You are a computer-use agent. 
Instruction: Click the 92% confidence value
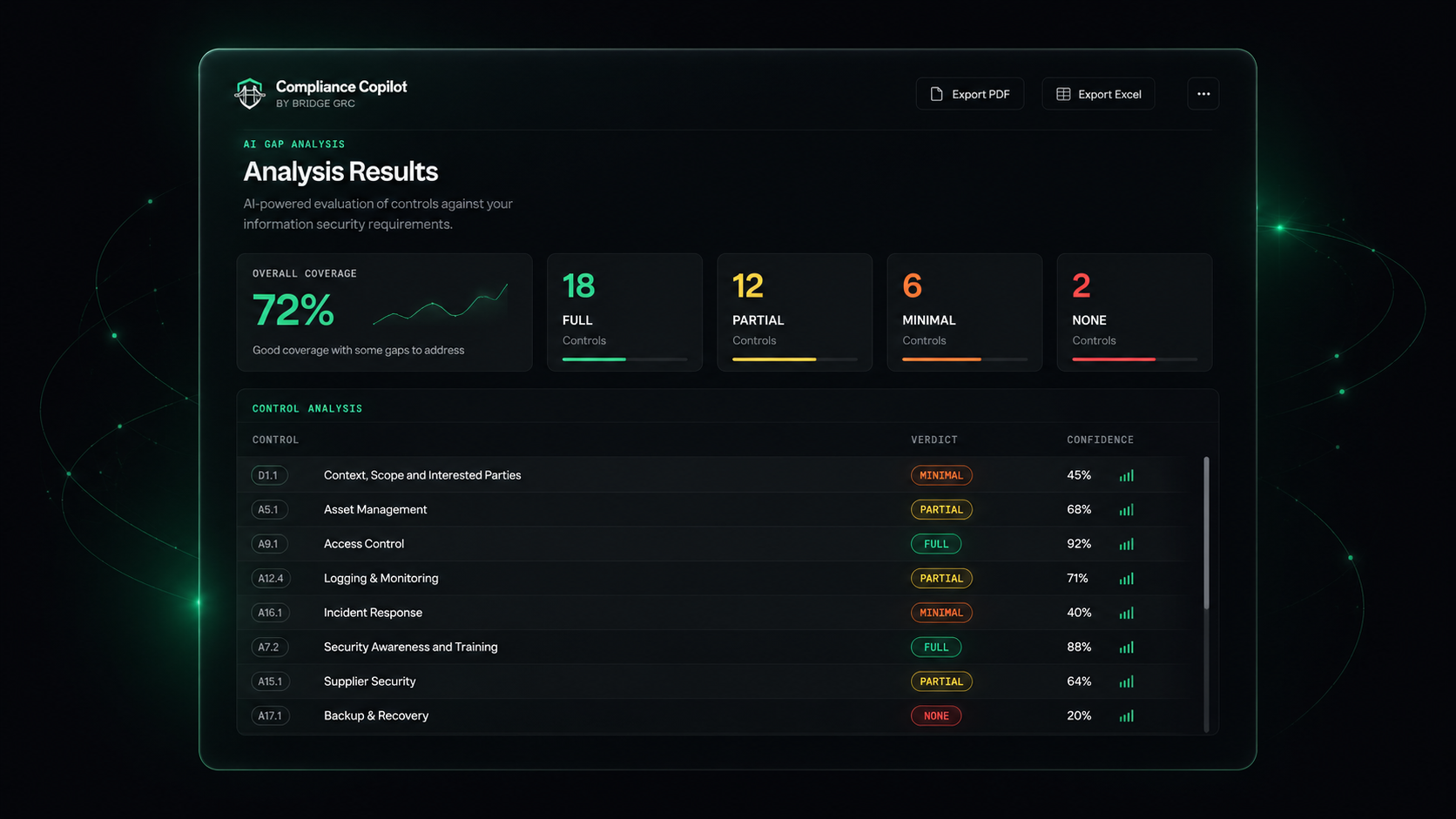[x=1079, y=544]
